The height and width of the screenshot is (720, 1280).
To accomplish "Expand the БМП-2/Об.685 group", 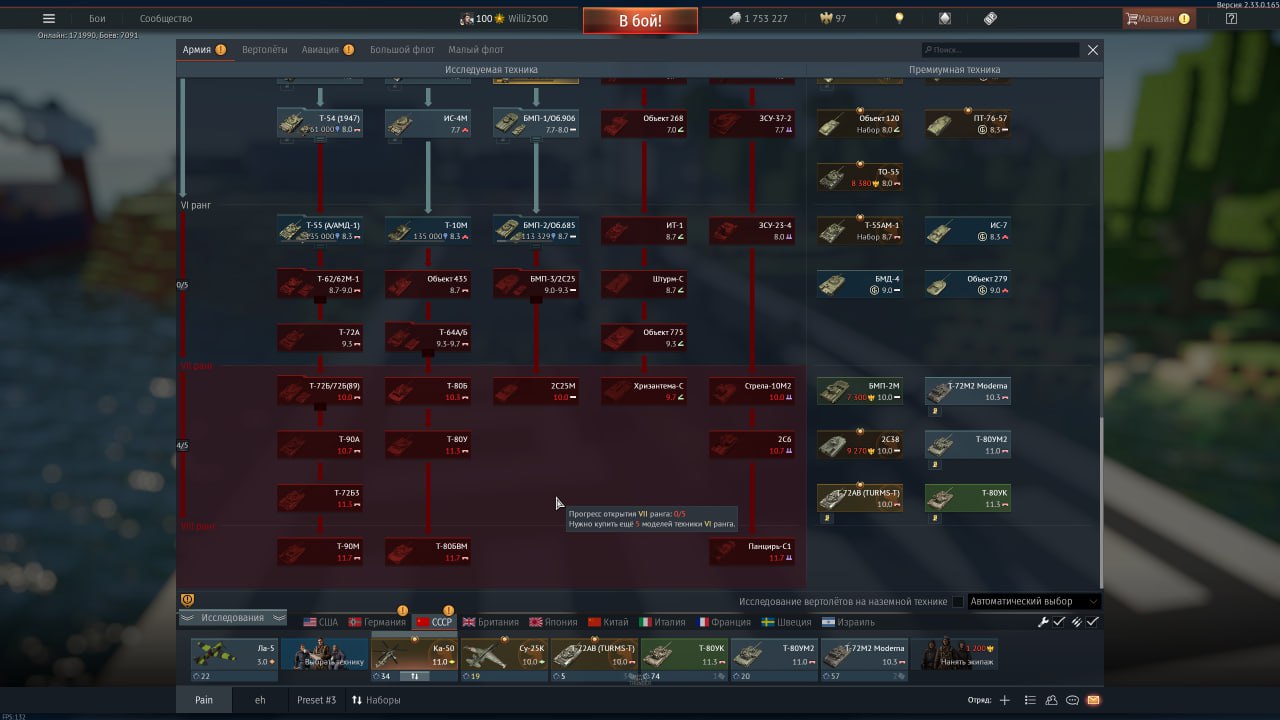I will tap(536, 230).
